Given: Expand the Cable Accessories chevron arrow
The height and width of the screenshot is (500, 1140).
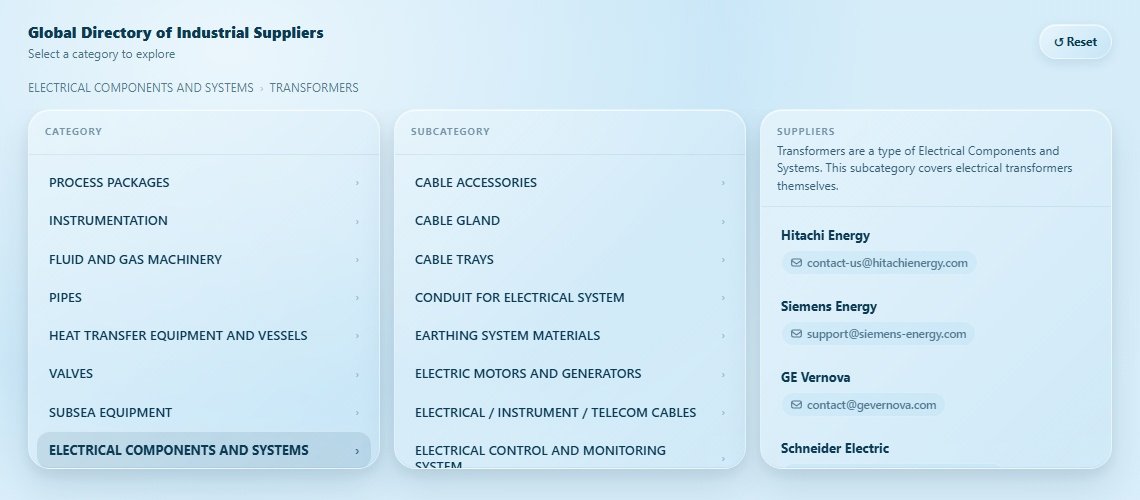Looking at the screenshot, I should 723,183.
